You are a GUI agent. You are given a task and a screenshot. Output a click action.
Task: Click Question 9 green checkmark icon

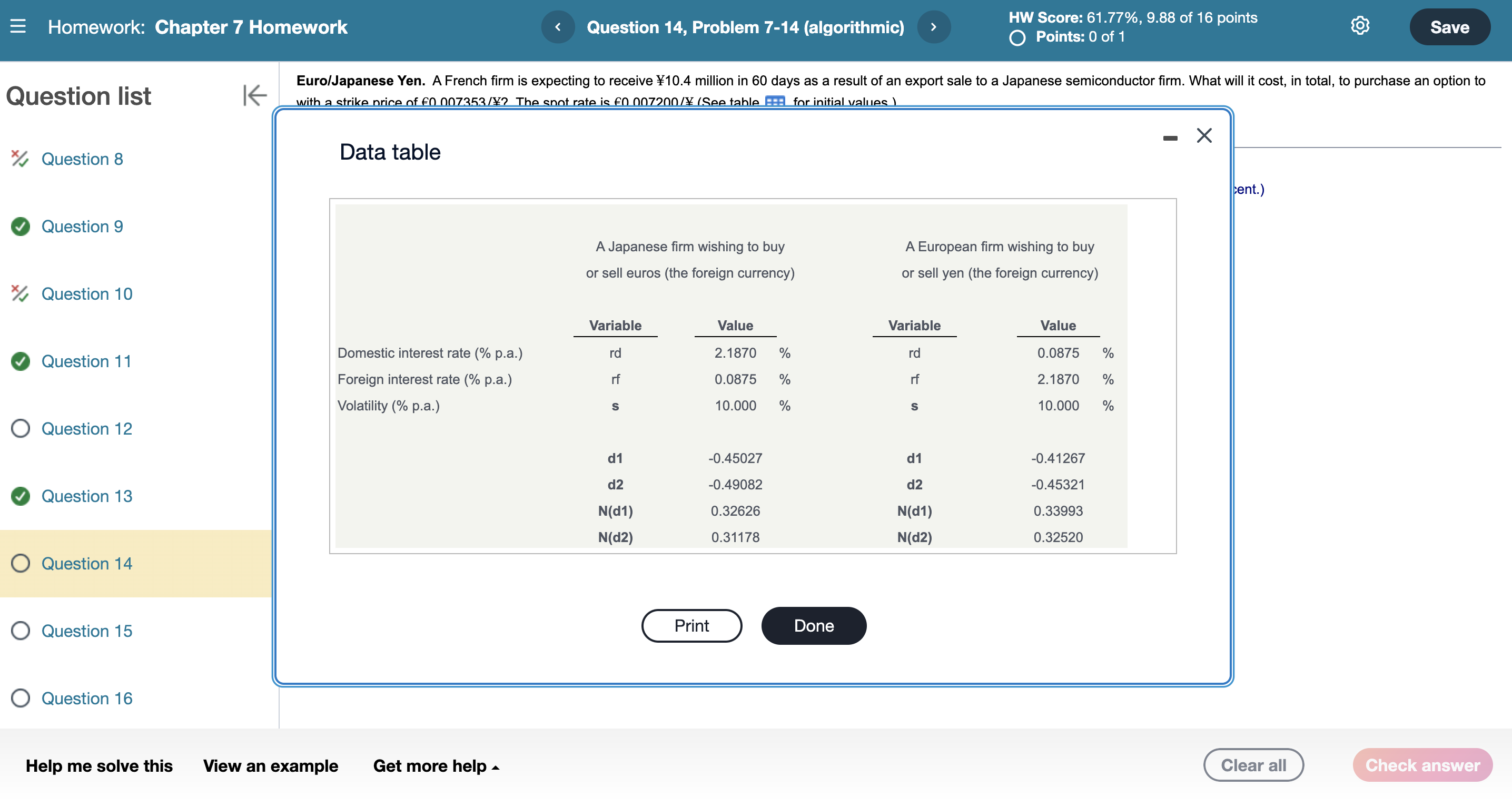[x=21, y=227]
